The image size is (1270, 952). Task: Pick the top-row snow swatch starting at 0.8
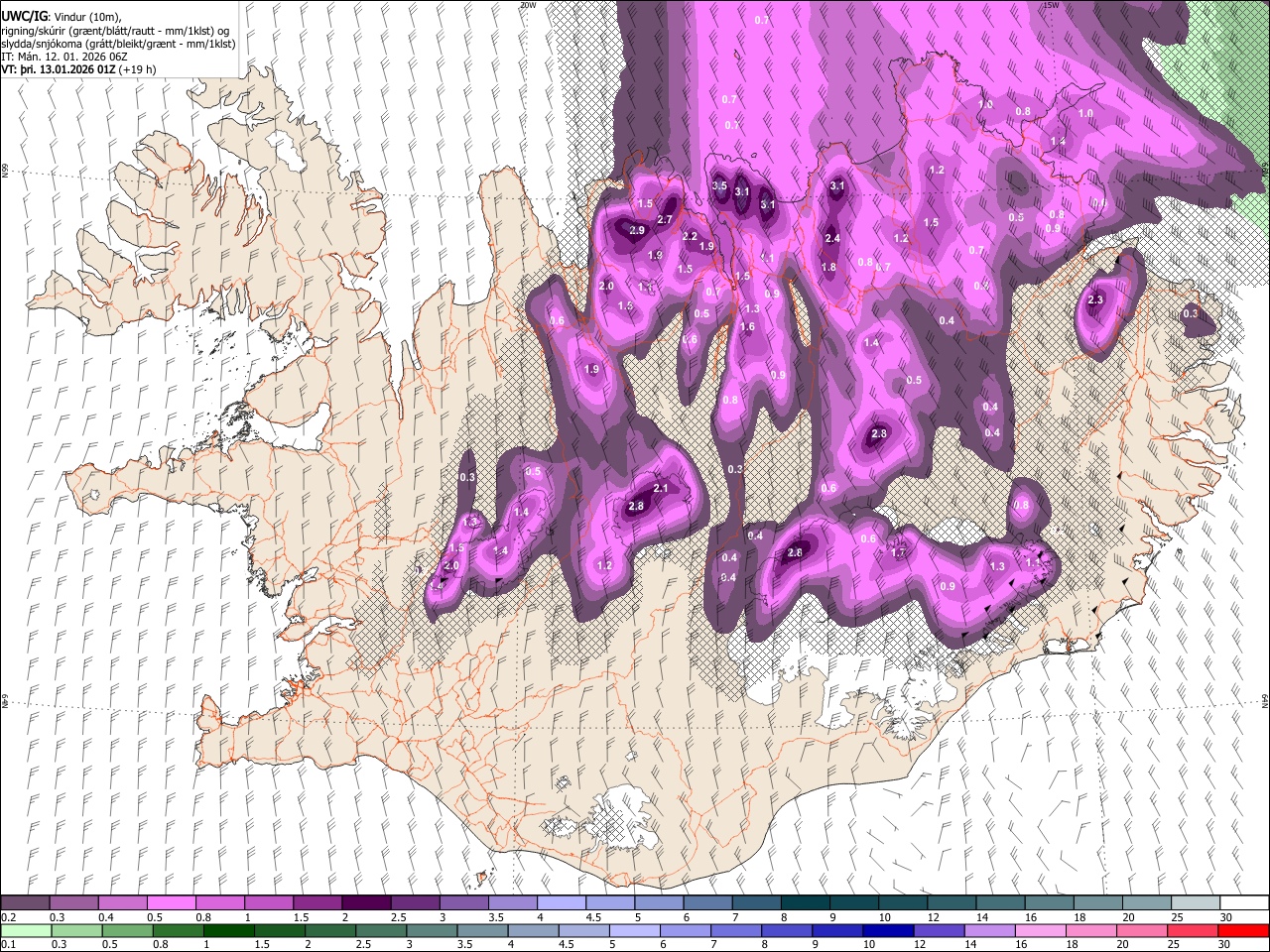[x=219, y=903]
